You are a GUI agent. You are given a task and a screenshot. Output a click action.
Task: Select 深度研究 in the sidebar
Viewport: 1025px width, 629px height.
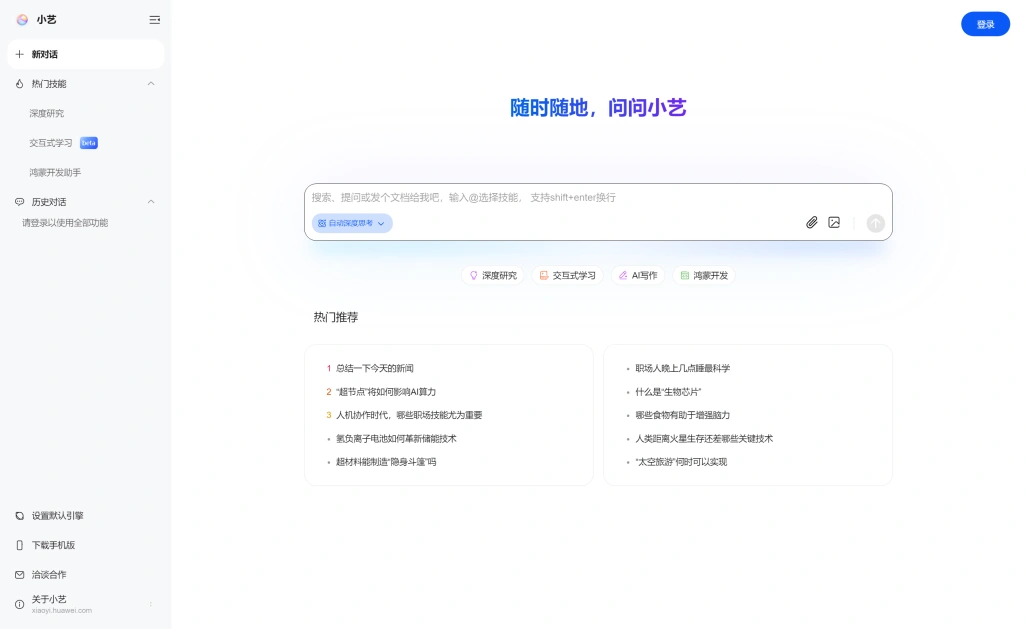click(x=47, y=113)
